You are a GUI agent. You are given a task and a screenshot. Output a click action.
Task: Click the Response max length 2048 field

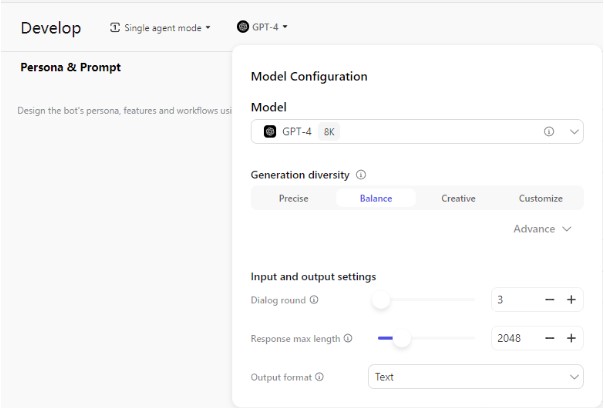[x=514, y=339]
